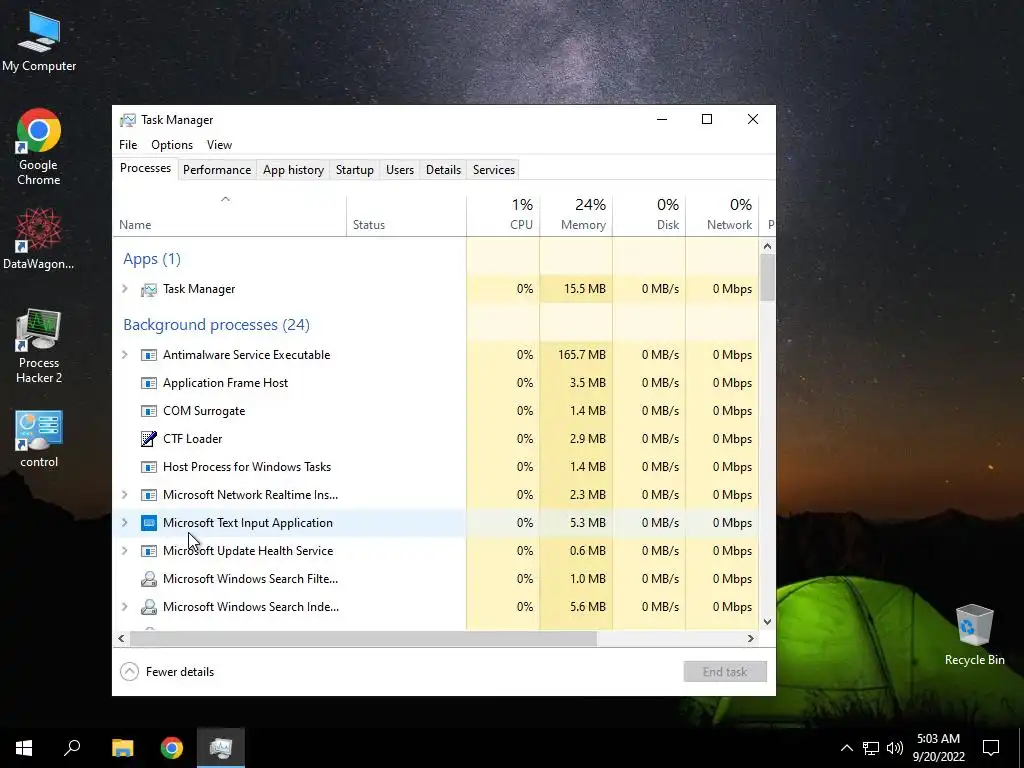Sort processes by Name column header
The height and width of the screenshot is (768, 1024).
[x=229, y=216]
